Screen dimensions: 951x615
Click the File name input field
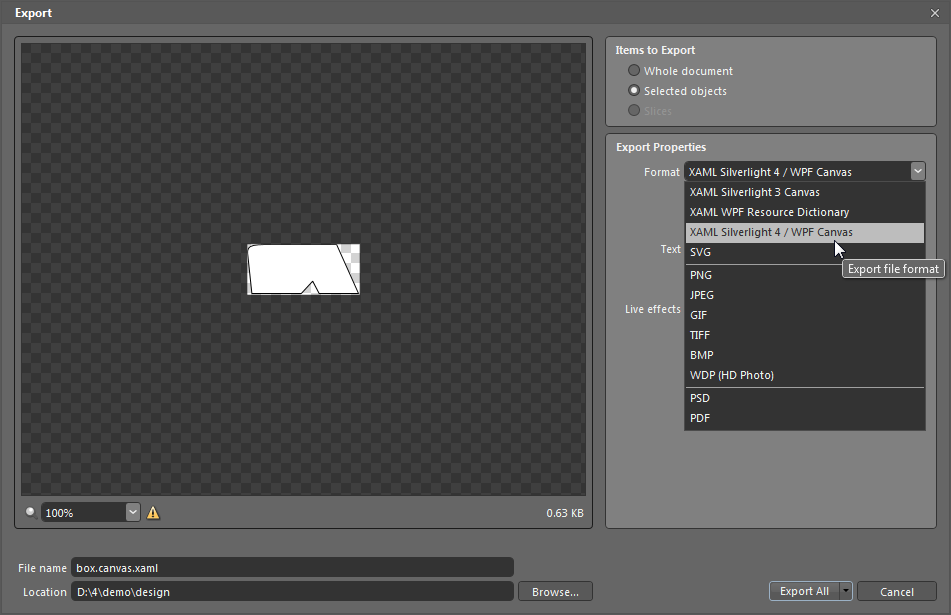coord(292,568)
